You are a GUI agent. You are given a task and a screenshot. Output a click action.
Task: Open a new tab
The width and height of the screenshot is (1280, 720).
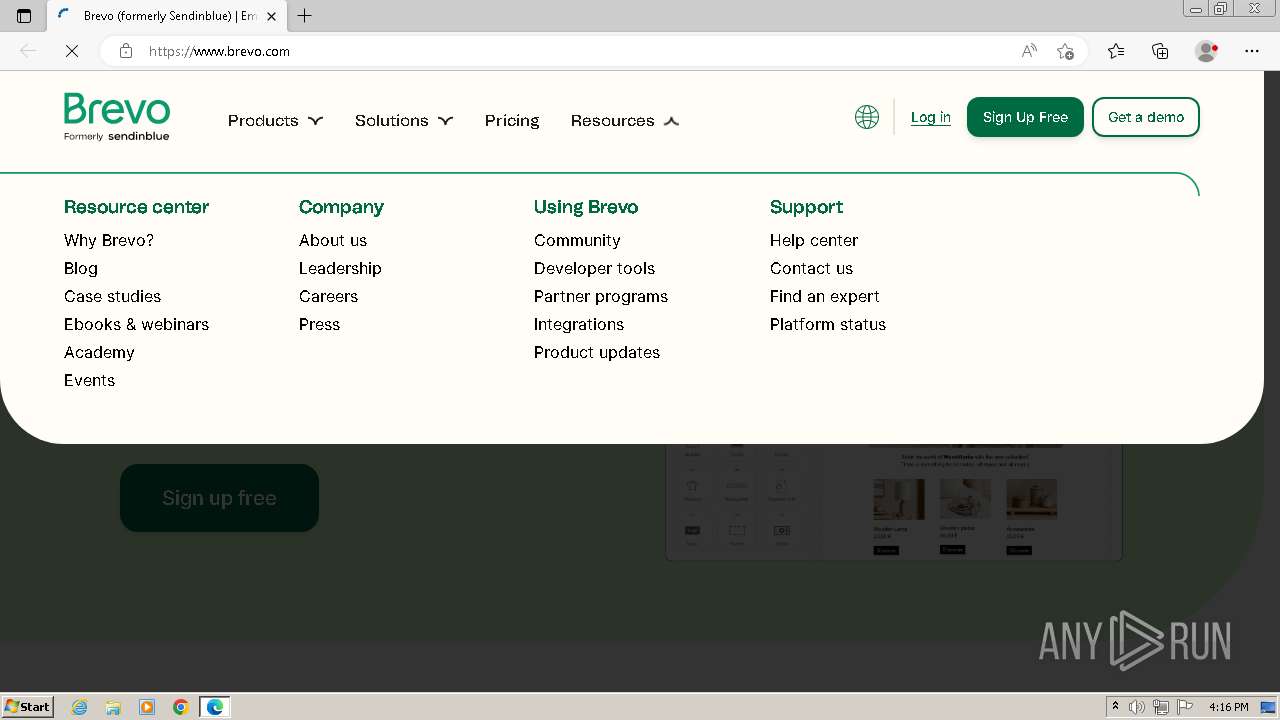[305, 16]
